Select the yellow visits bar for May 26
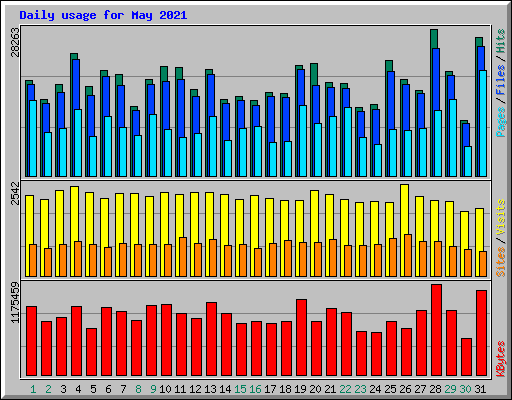The width and height of the screenshot is (512, 400). 404,209
